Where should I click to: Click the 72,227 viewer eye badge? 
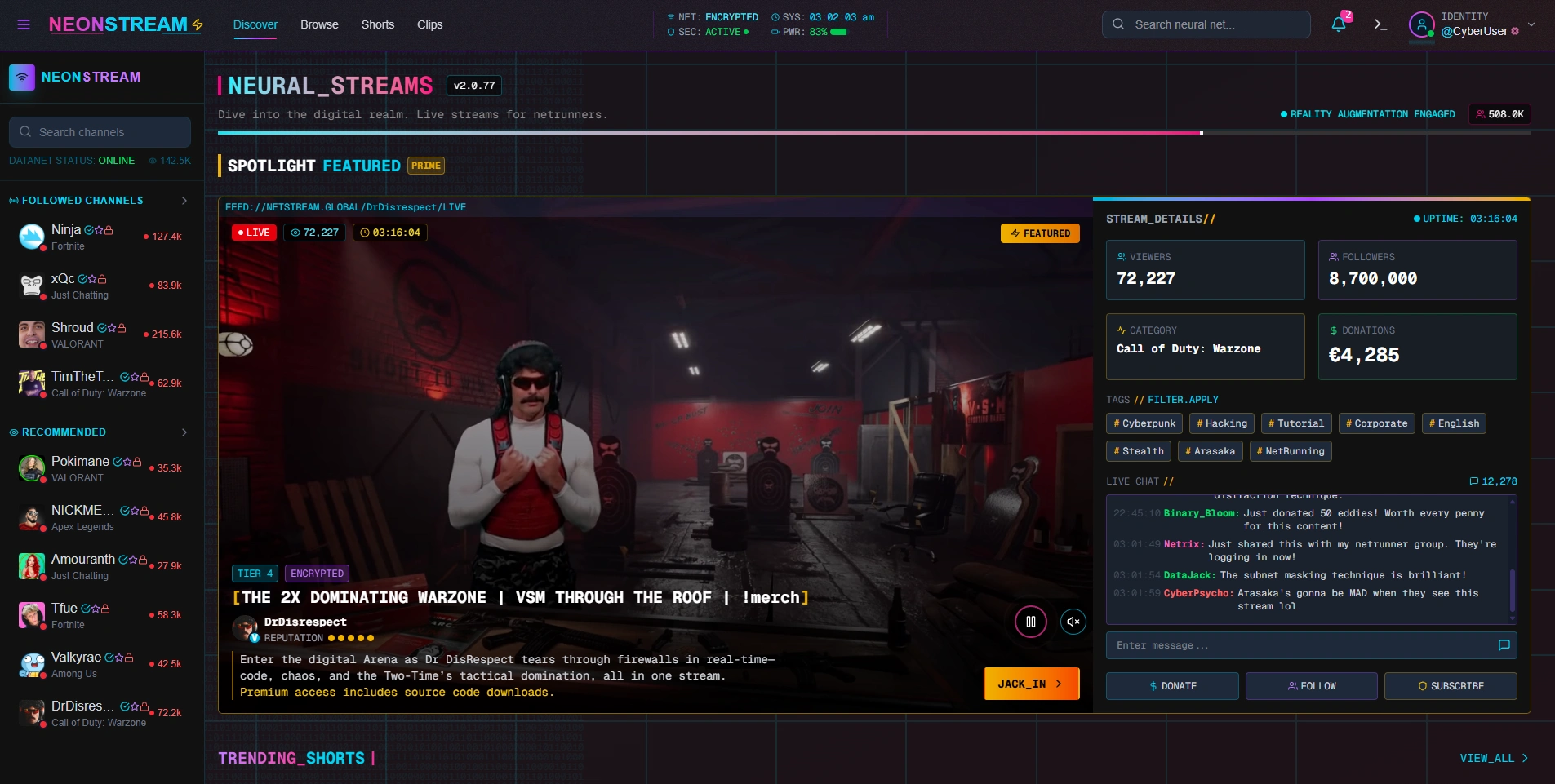tap(314, 233)
